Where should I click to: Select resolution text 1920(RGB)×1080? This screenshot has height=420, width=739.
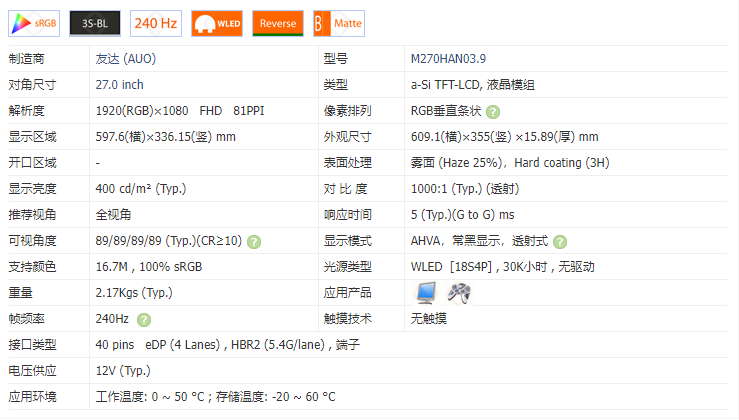pos(142,111)
